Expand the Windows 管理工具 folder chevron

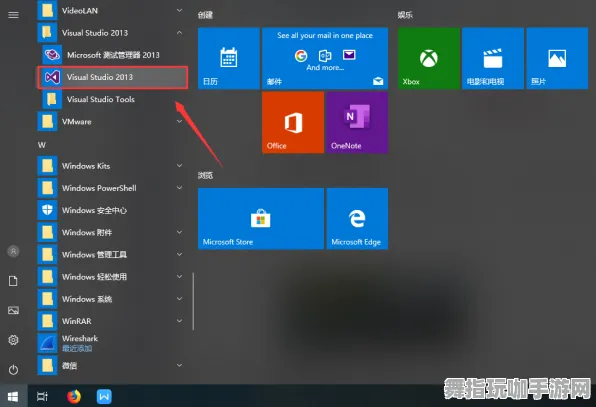pos(179,254)
